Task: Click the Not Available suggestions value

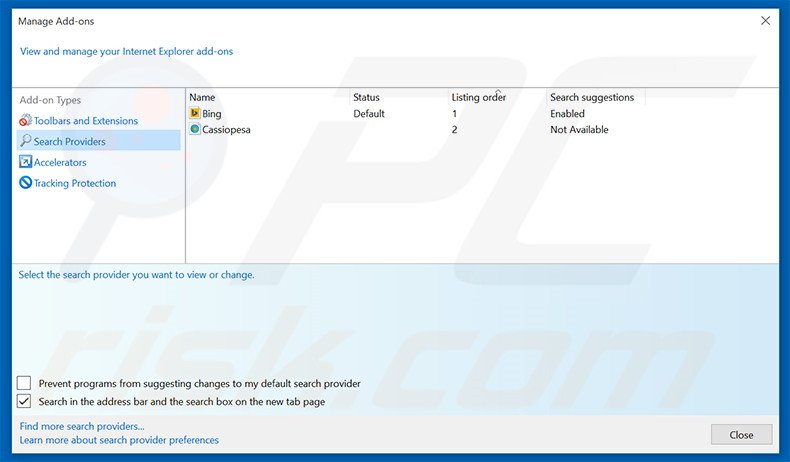Action: pyautogui.click(x=579, y=129)
